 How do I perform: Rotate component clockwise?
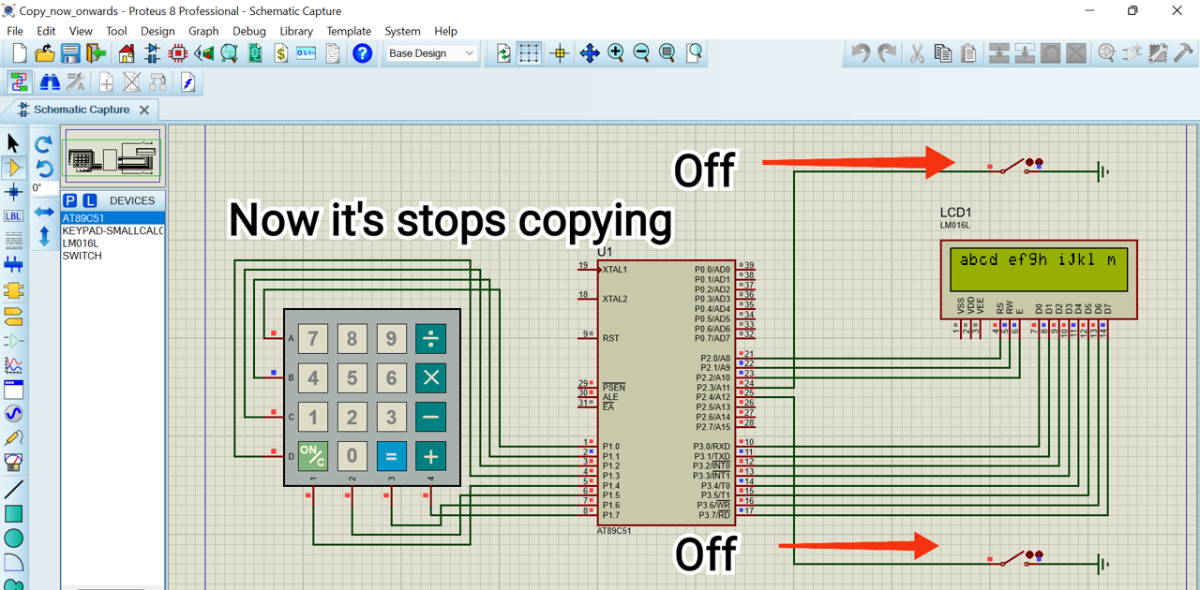pos(44,146)
